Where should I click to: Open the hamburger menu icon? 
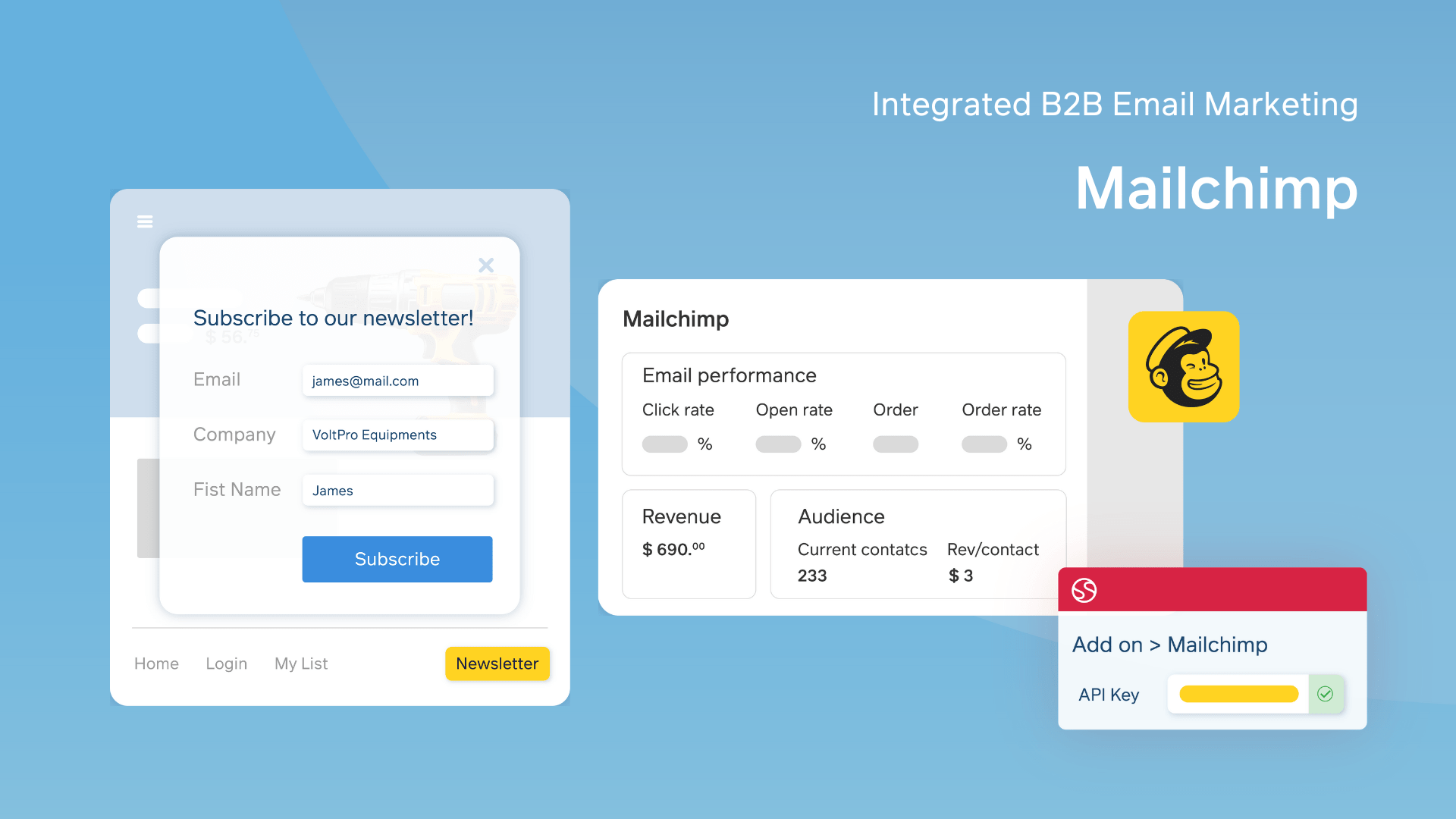(x=145, y=221)
